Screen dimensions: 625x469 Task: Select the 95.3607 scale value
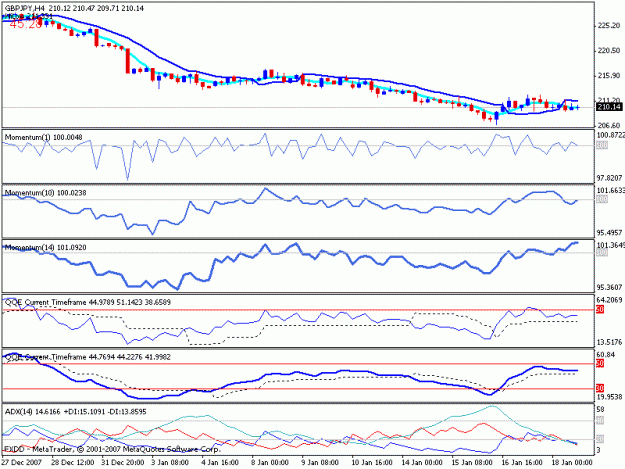(x=609, y=287)
